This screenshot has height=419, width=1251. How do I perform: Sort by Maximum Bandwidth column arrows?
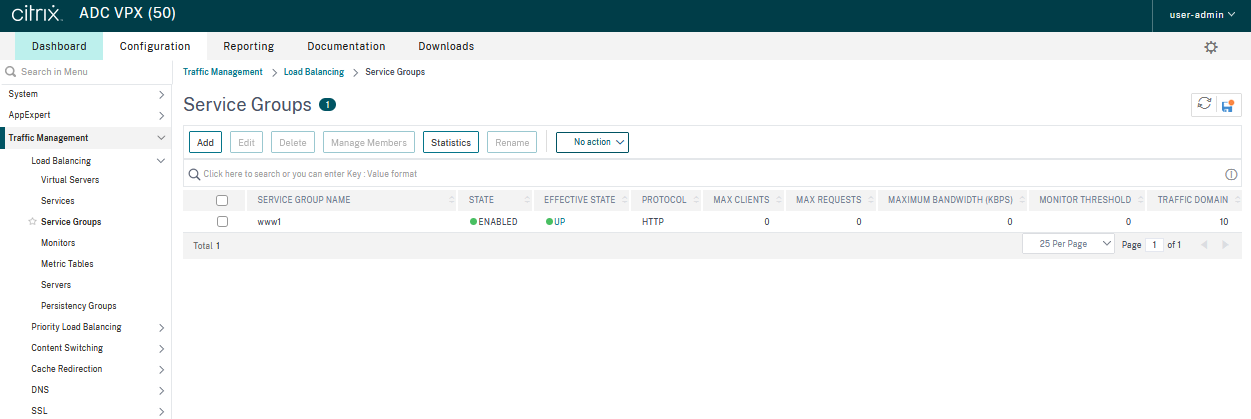[1022, 200]
